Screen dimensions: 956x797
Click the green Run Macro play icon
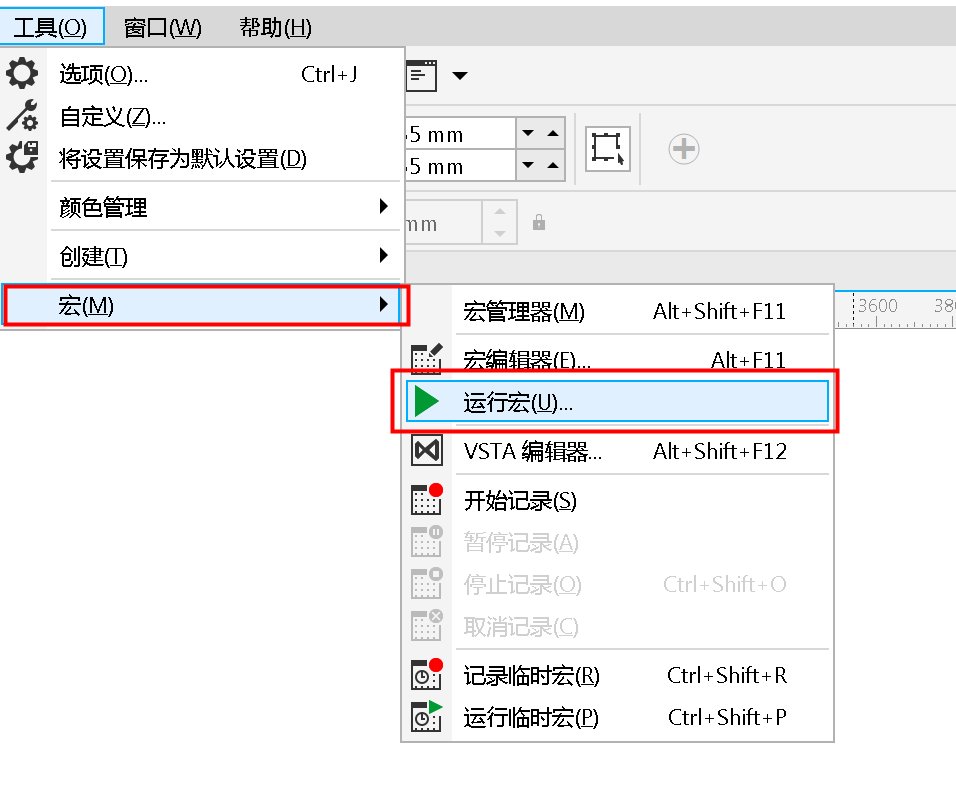(x=428, y=402)
